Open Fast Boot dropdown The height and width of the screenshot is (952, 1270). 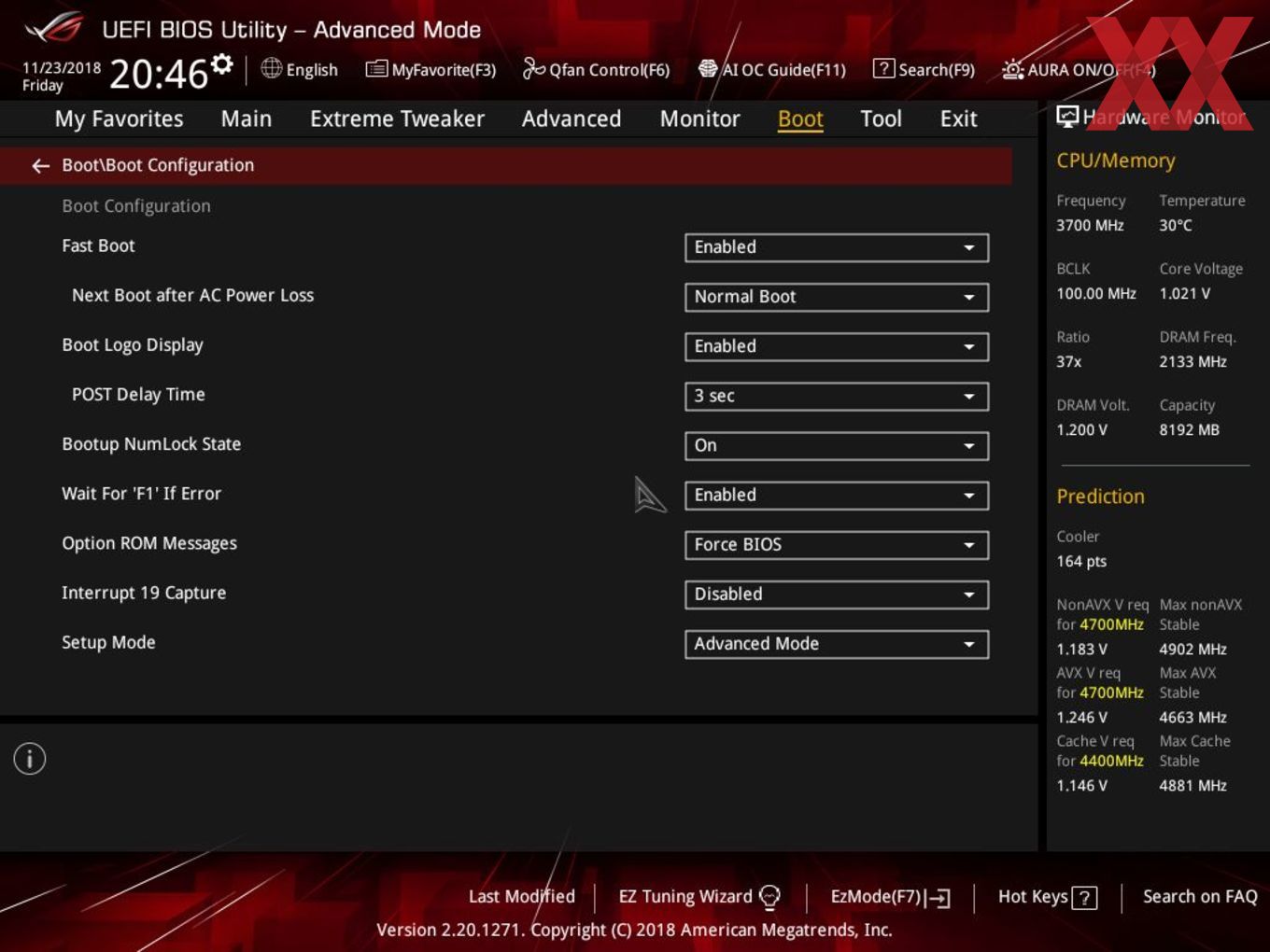(837, 247)
